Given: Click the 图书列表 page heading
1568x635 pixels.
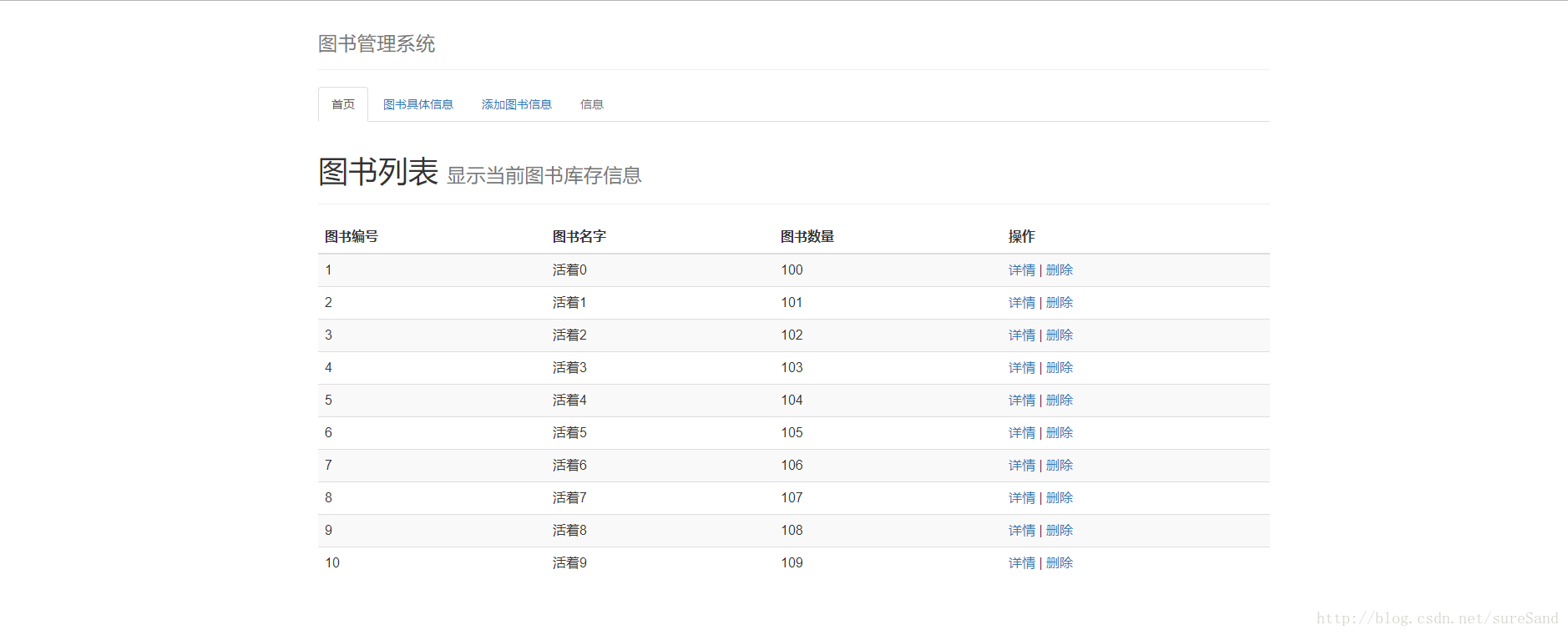Looking at the screenshot, I should (x=378, y=172).
